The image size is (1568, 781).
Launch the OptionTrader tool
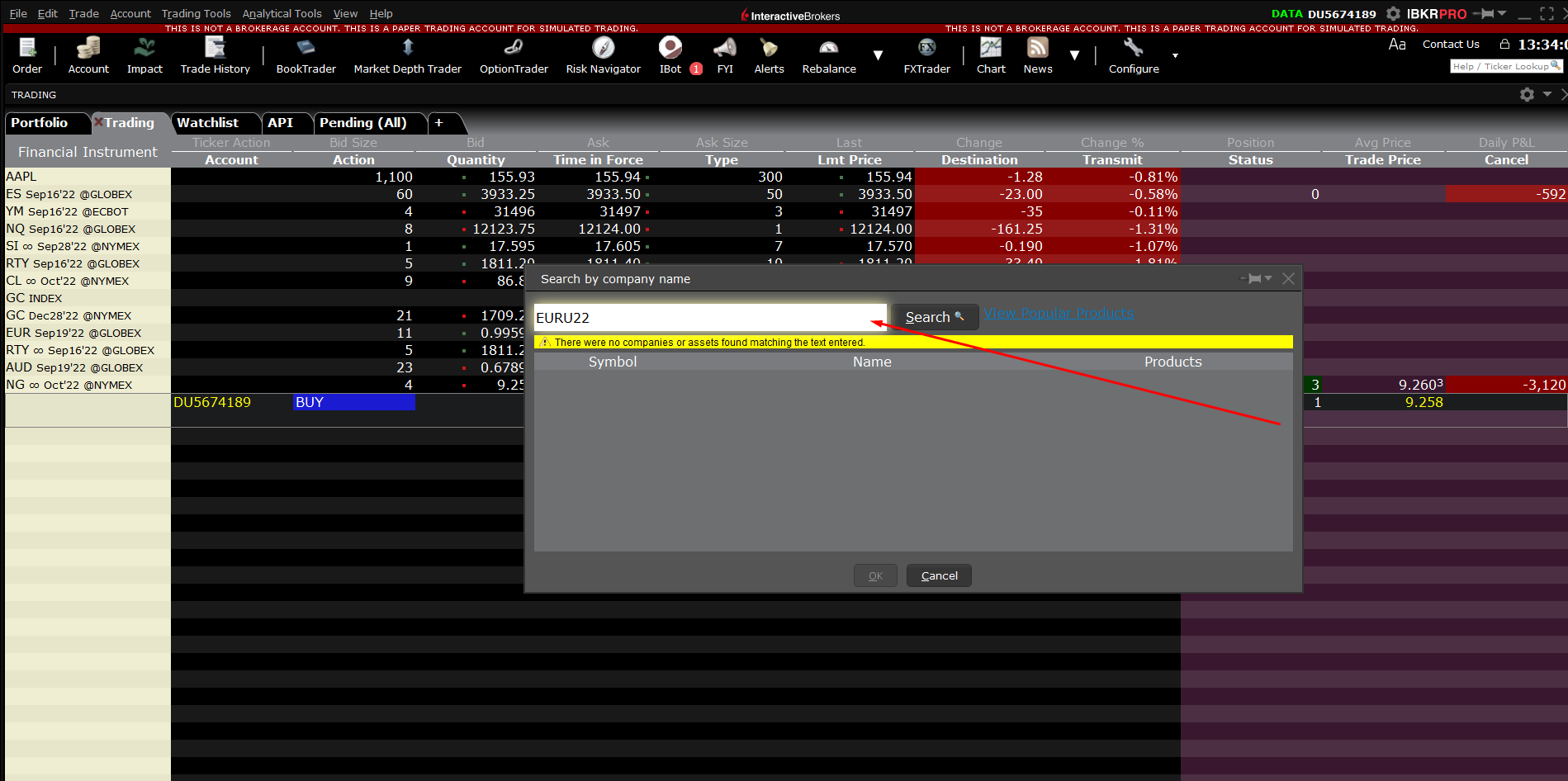tap(514, 55)
